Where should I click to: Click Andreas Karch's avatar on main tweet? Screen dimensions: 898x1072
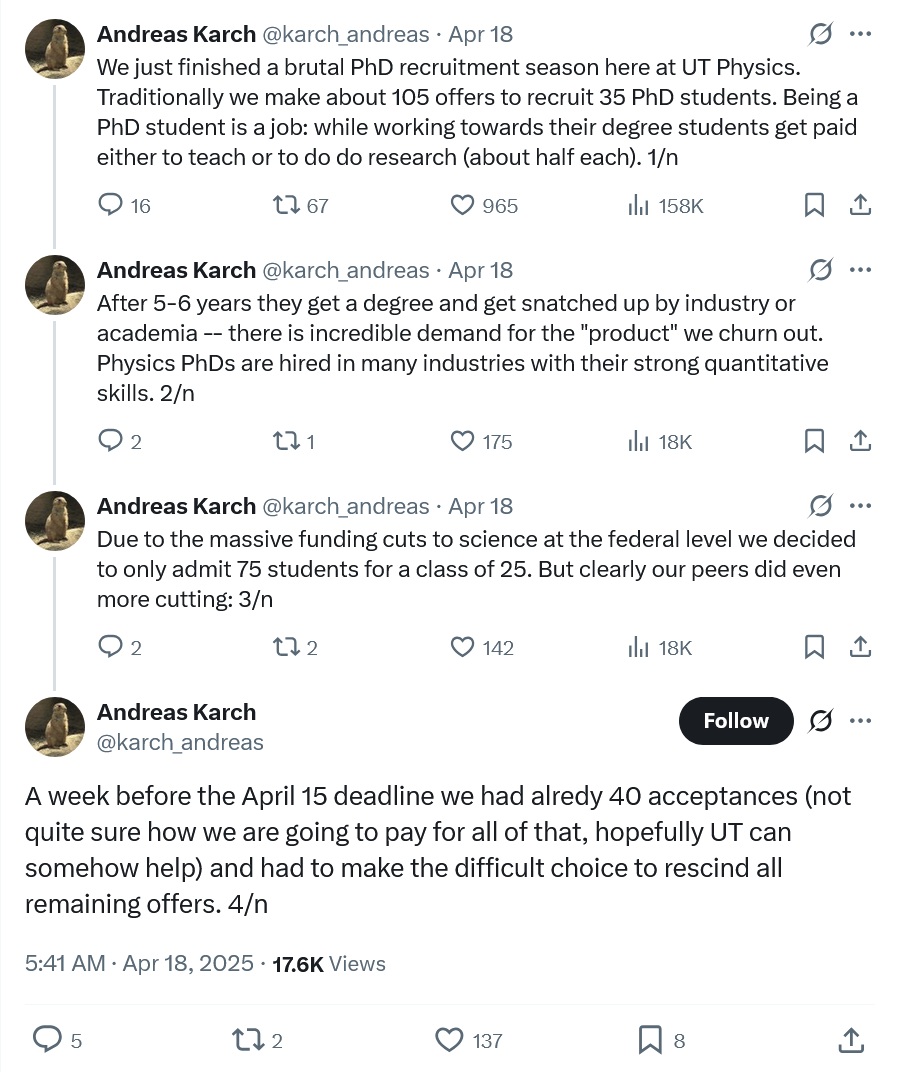click(55, 727)
